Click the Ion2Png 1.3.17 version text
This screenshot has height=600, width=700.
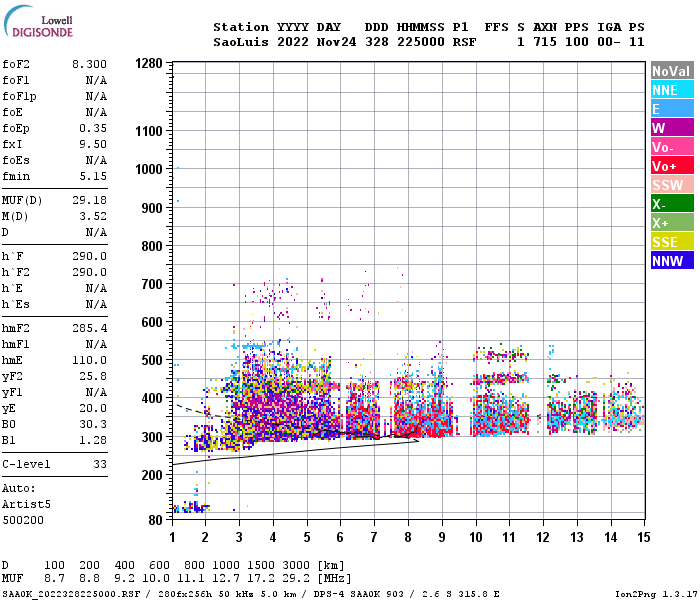[x=656, y=594]
